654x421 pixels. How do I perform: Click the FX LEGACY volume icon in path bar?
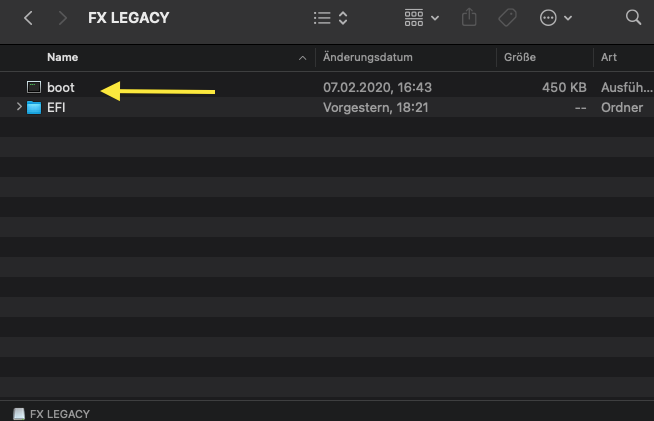[19, 413]
